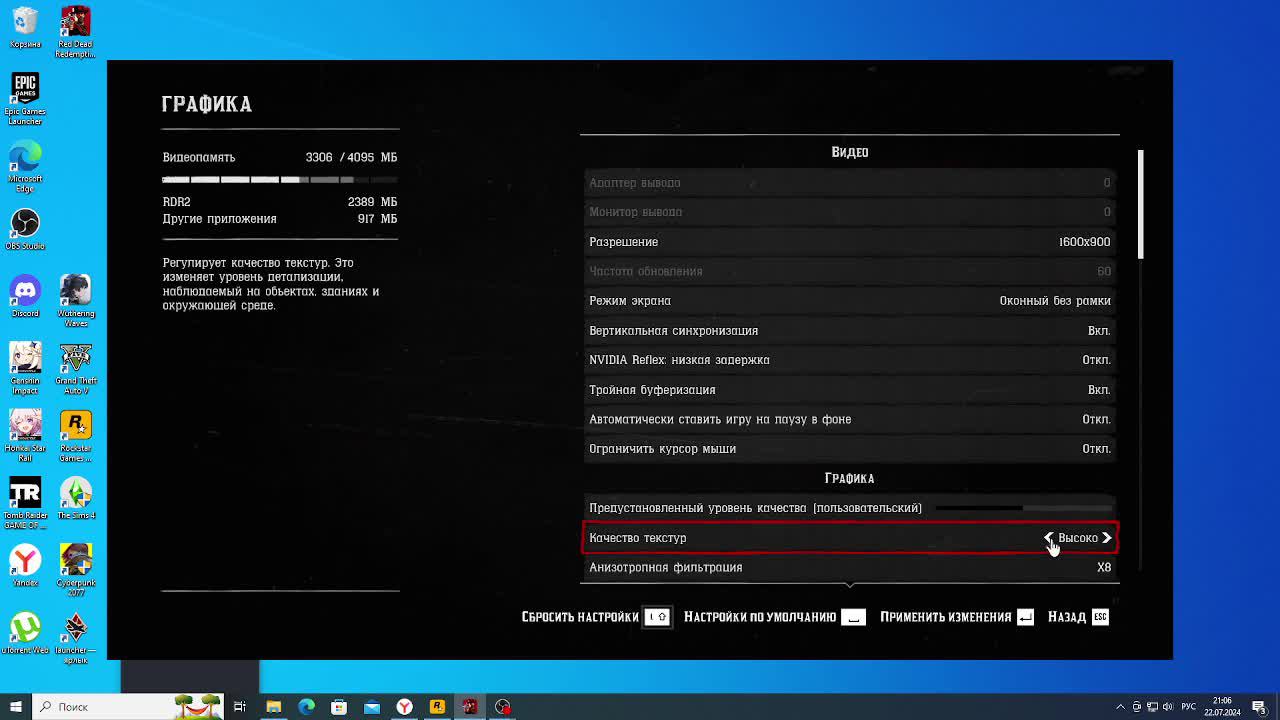Image resolution: width=1280 pixels, height=720 pixels.
Task: Launch Honkai Star Rail desktop shortcut
Action: click(x=25, y=435)
